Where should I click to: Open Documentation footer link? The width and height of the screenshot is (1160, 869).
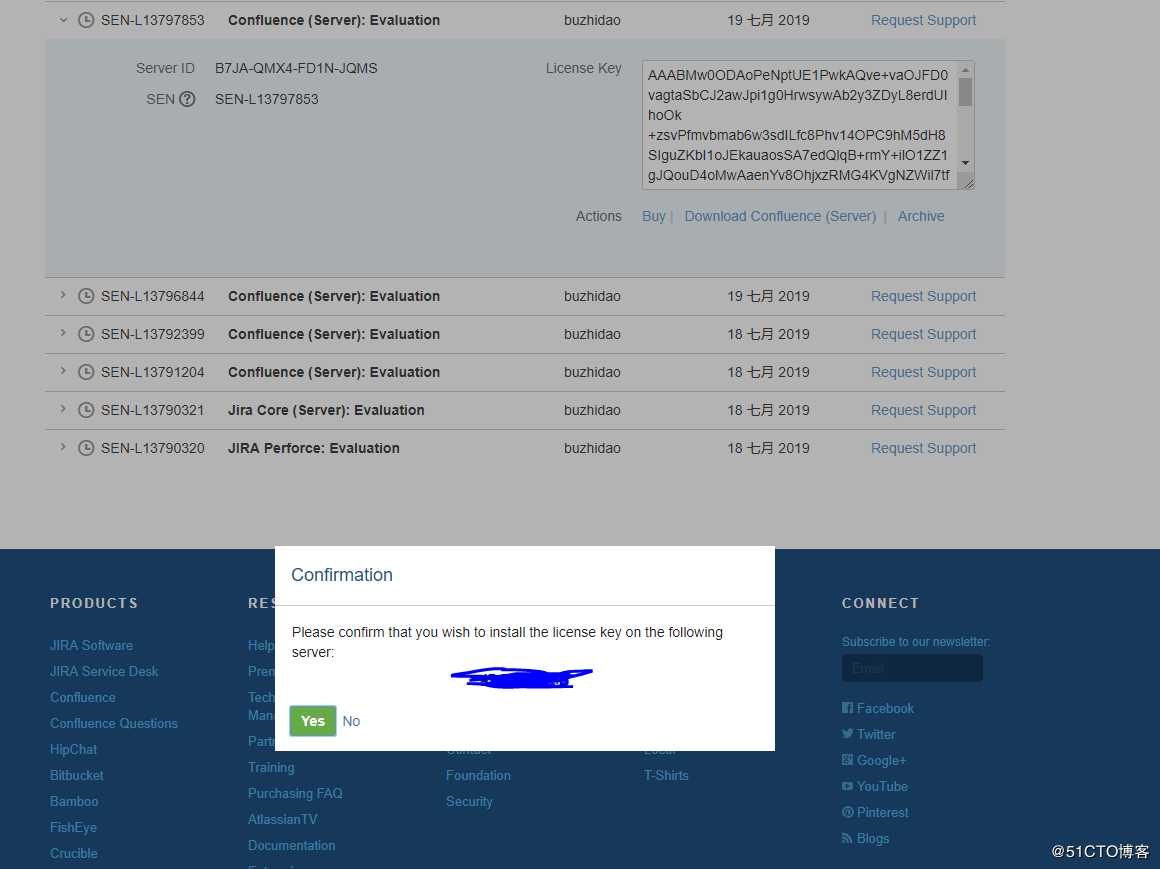coord(291,845)
